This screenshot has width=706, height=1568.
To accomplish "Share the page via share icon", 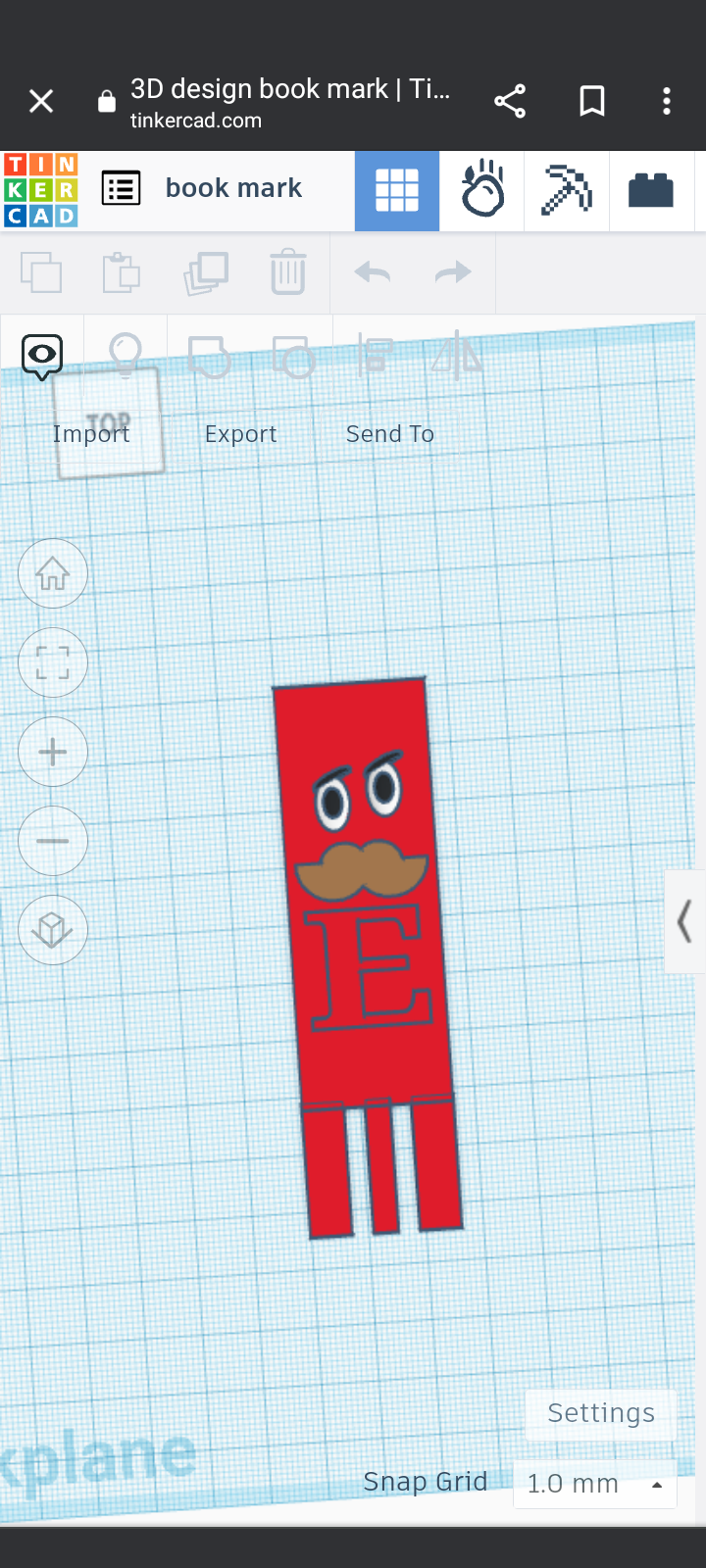I will pos(510,101).
